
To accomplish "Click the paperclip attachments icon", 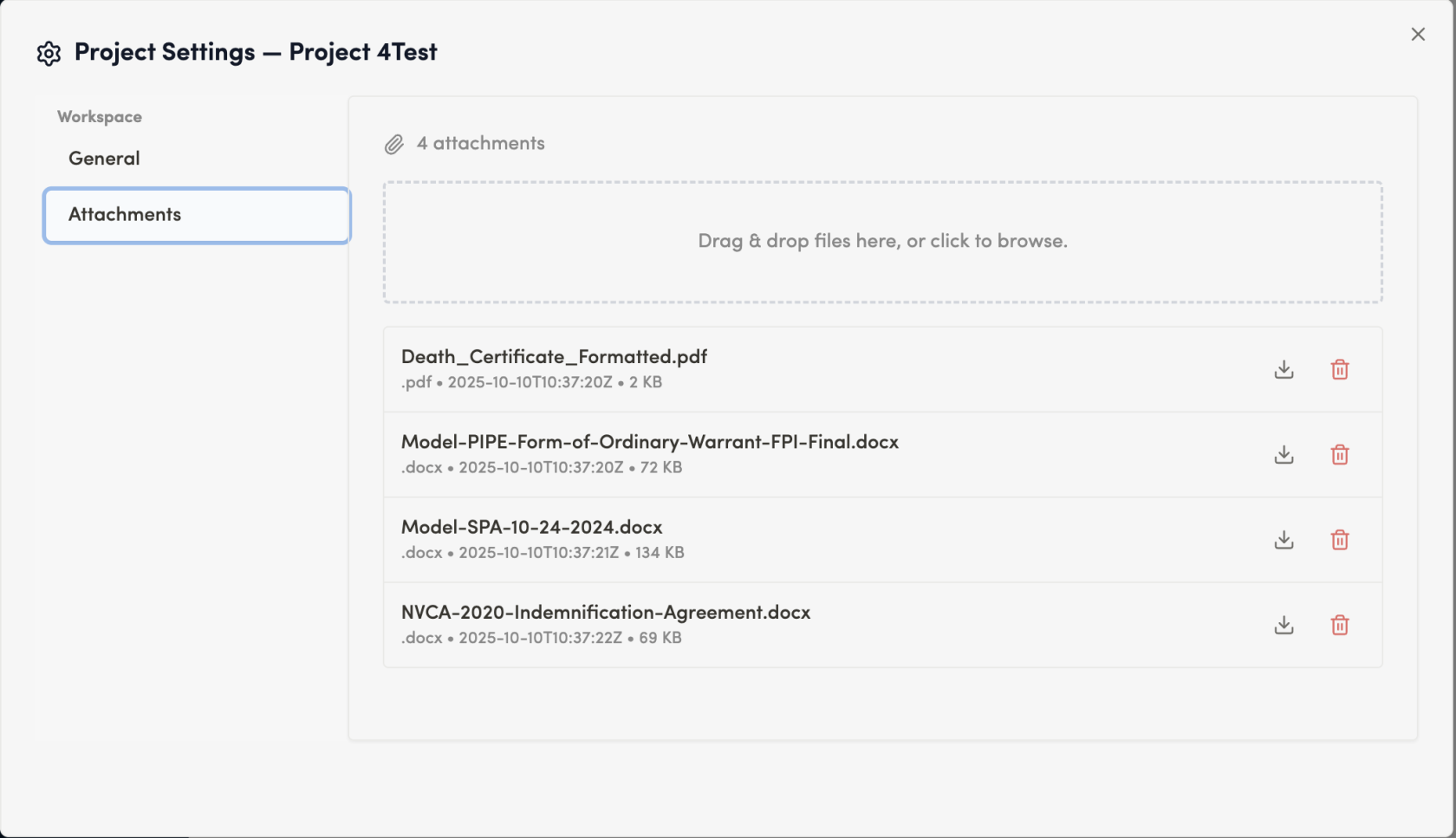I will point(394,144).
